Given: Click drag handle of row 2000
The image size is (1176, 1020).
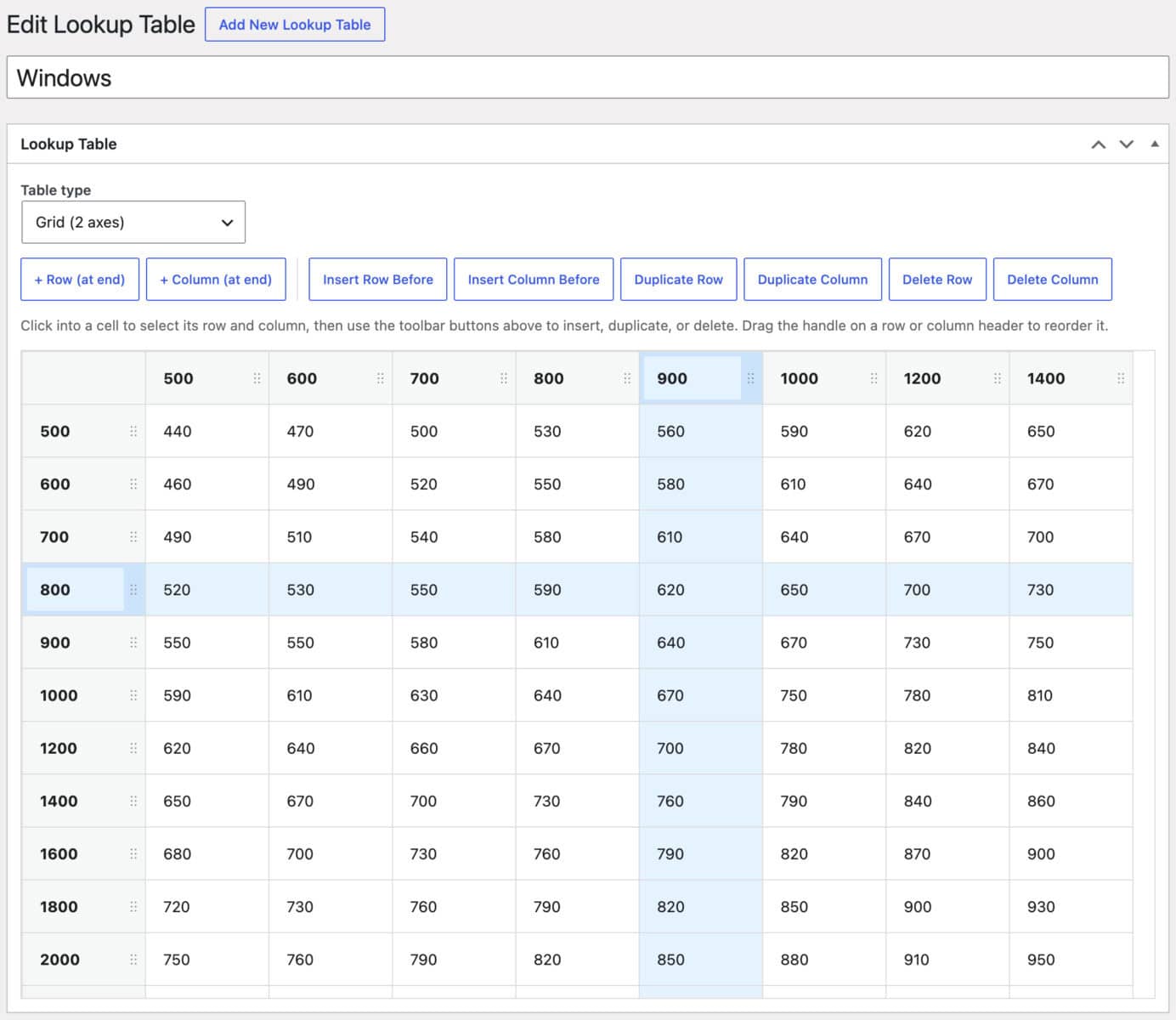Looking at the screenshot, I should [133, 959].
